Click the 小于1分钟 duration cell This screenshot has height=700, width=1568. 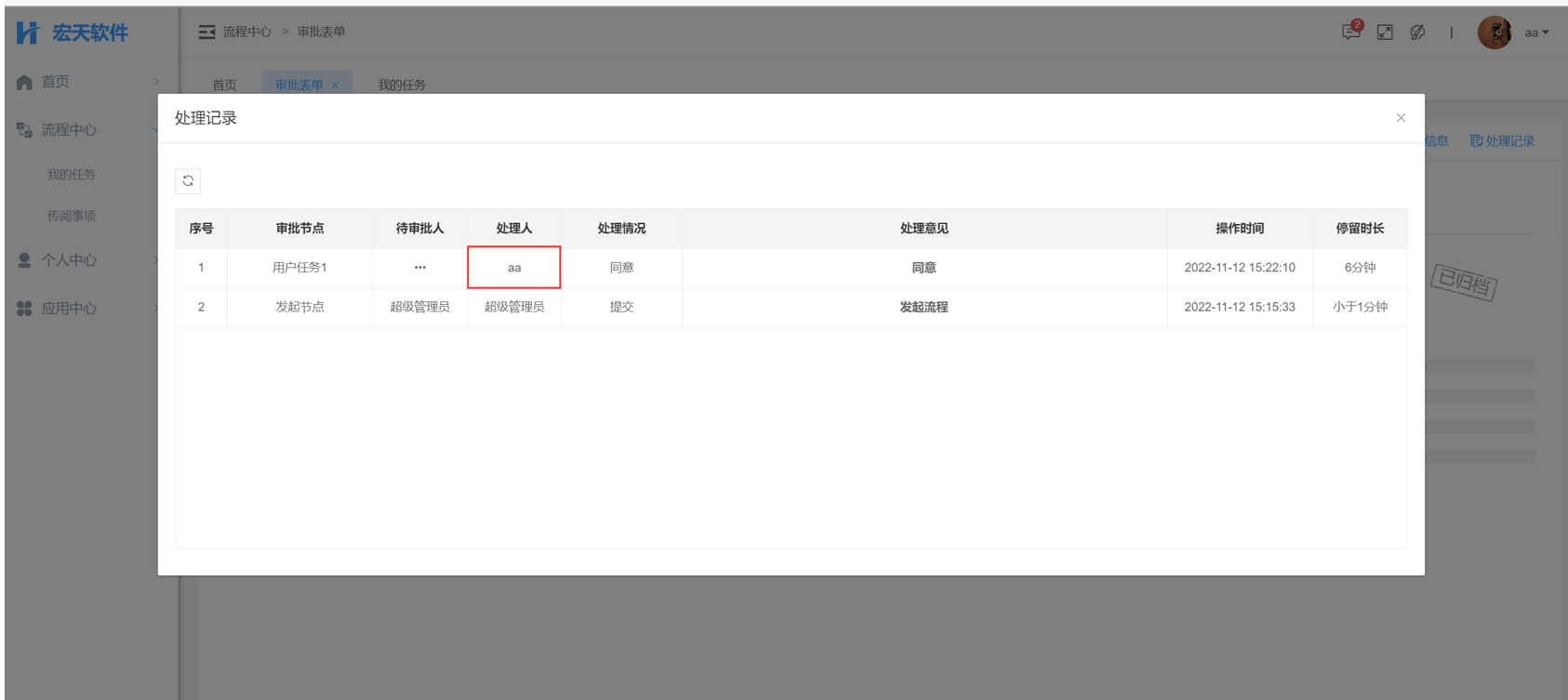pyautogui.click(x=1360, y=307)
